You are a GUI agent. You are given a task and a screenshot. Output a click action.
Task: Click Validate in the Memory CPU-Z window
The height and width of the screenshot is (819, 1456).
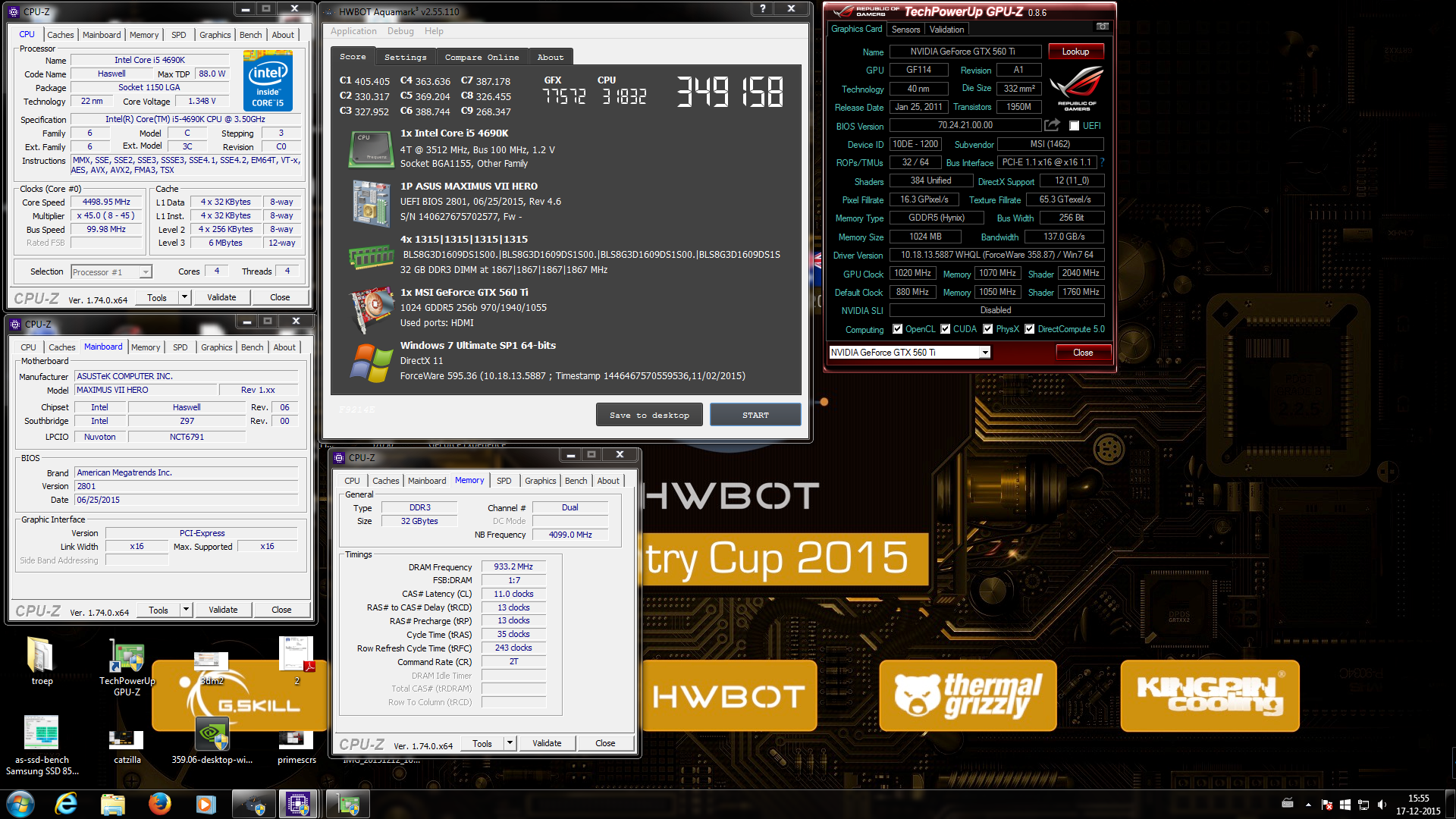[x=547, y=743]
